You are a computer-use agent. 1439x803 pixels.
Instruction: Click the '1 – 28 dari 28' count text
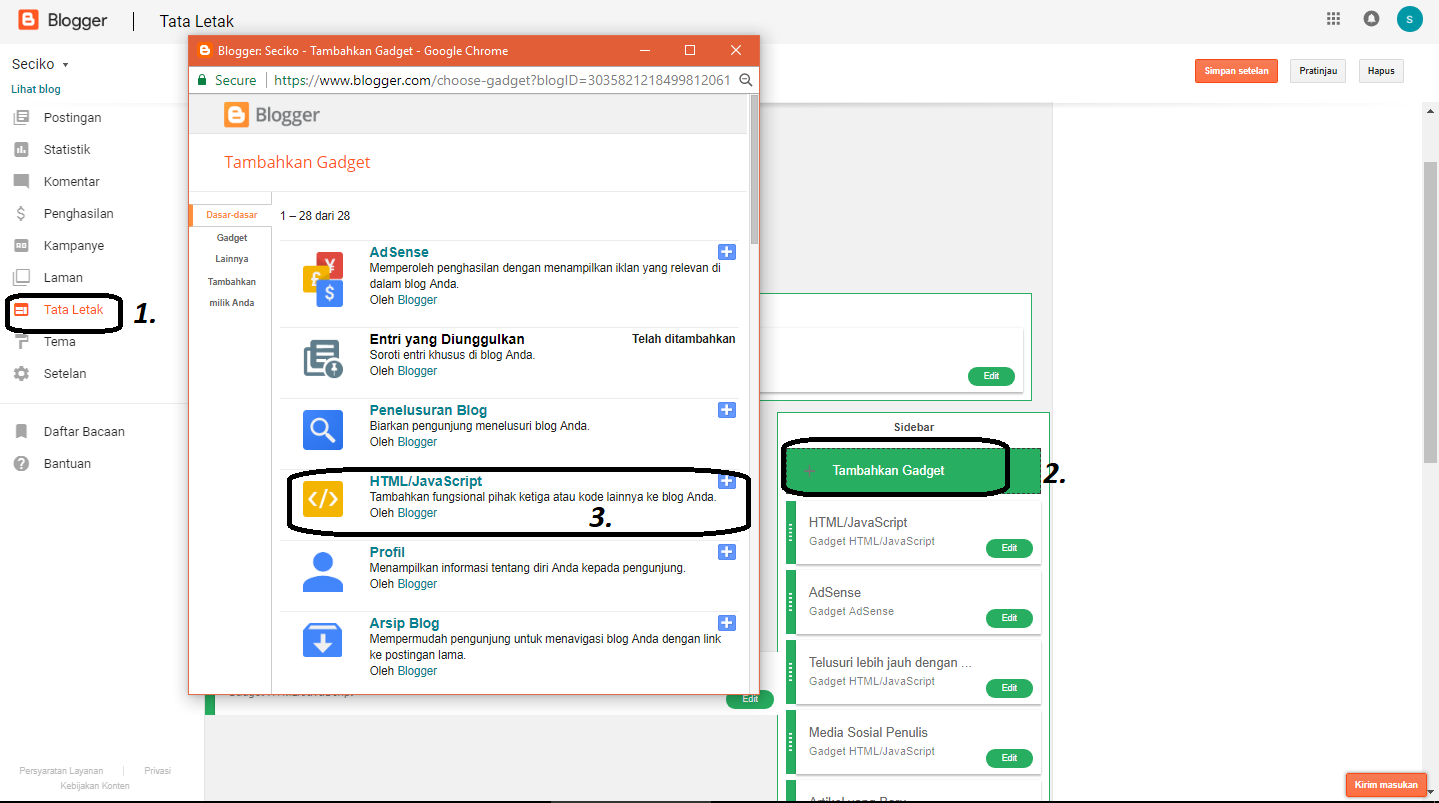(x=315, y=216)
